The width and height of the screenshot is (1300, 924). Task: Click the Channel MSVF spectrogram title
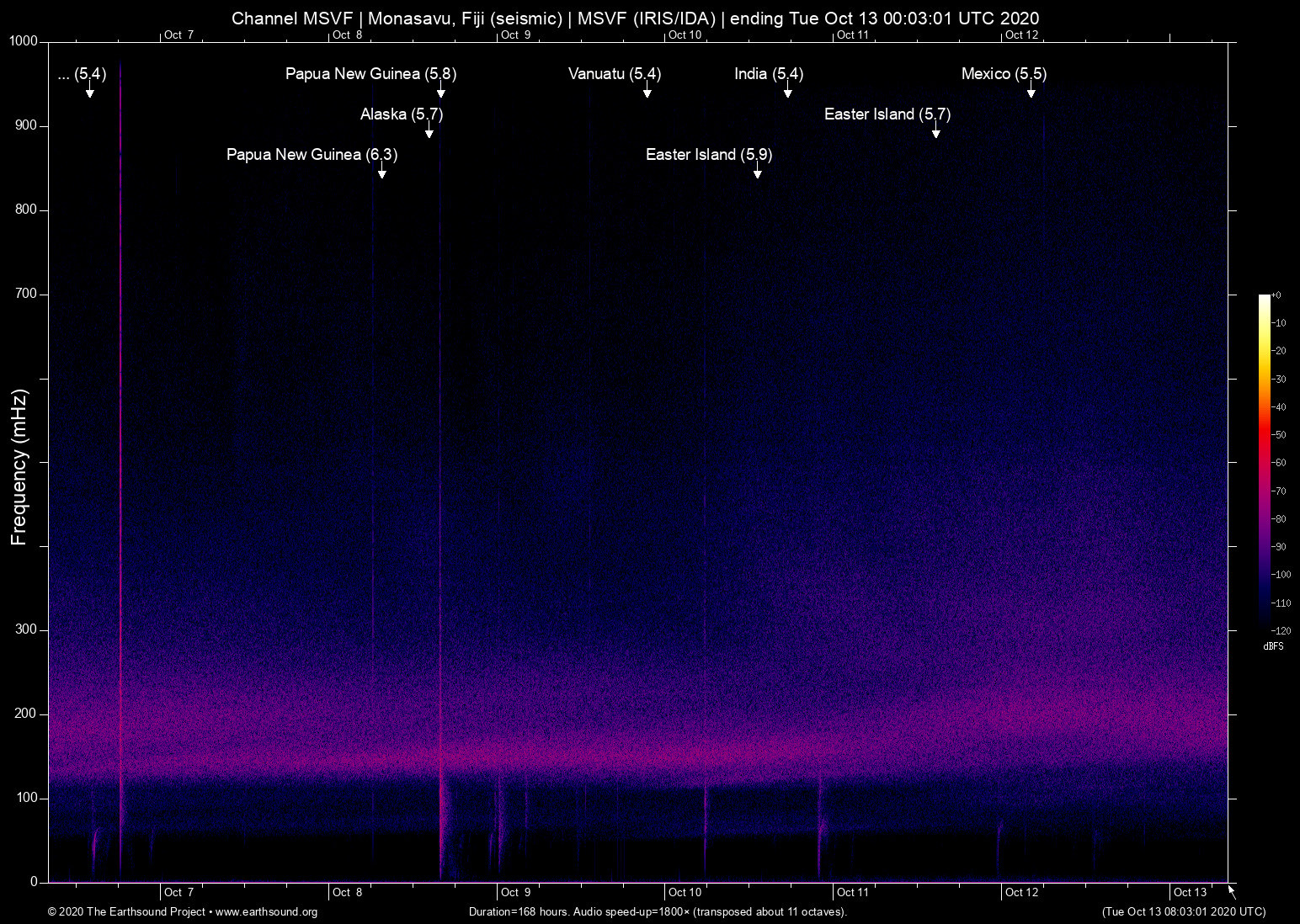[636, 18]
